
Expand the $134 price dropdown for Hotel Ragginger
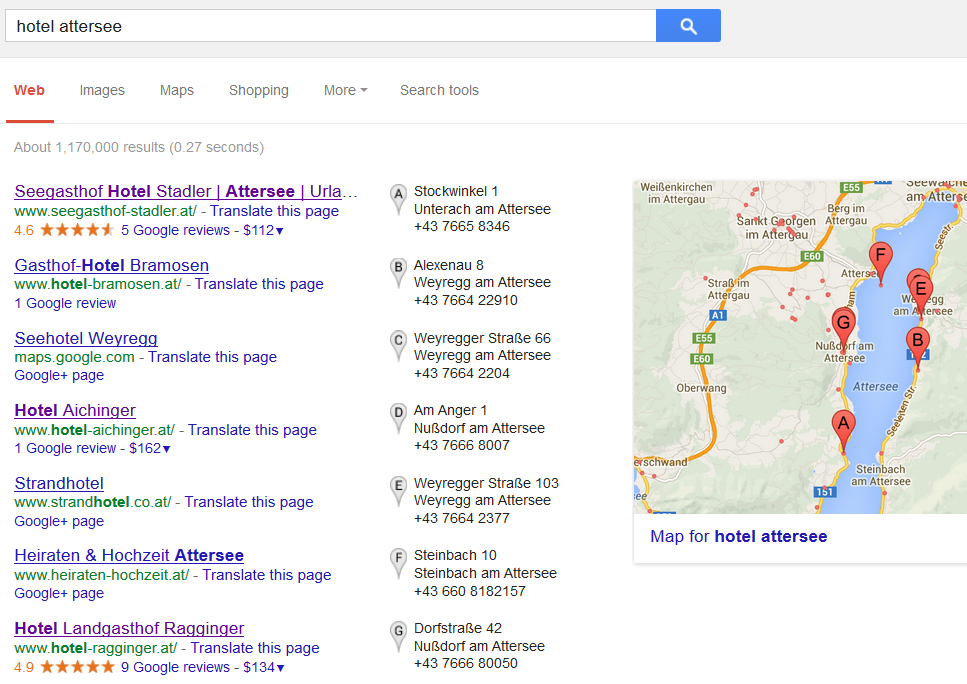click(264, 667)
